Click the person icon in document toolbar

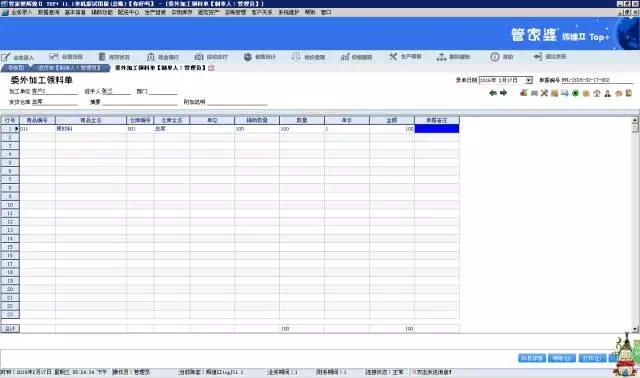[607, 93]
